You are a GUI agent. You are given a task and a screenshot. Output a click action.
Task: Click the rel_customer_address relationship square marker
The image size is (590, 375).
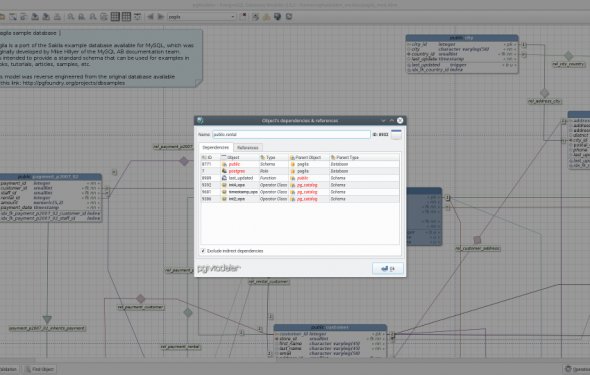(x=477, y=240)
